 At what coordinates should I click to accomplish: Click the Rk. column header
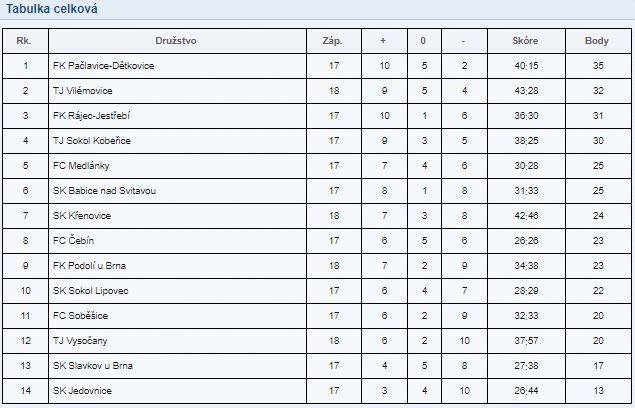pos(24,41)
